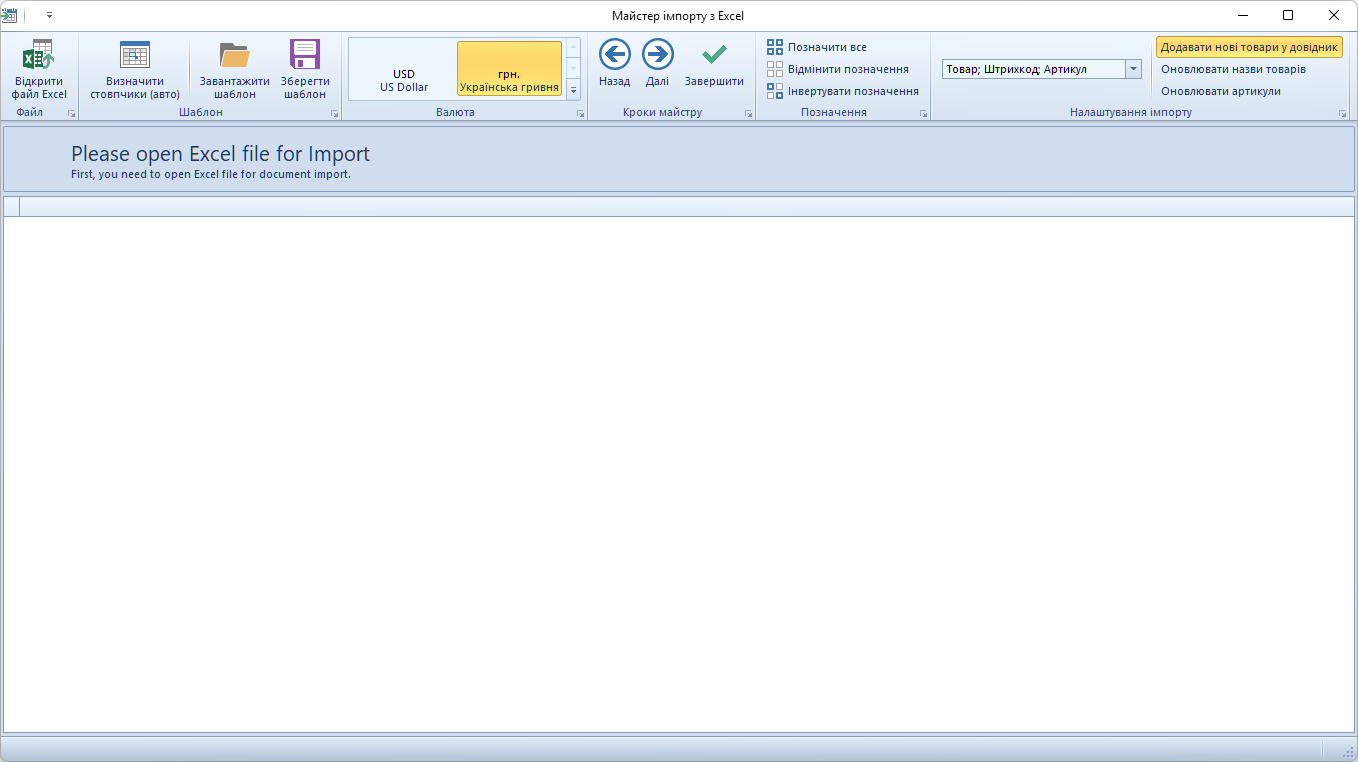Open the Товар; Штрихкод; Артикул dropdown arrow
Image resolution: width=1358 pixels, height=762 pixels.
(1134, 69)
